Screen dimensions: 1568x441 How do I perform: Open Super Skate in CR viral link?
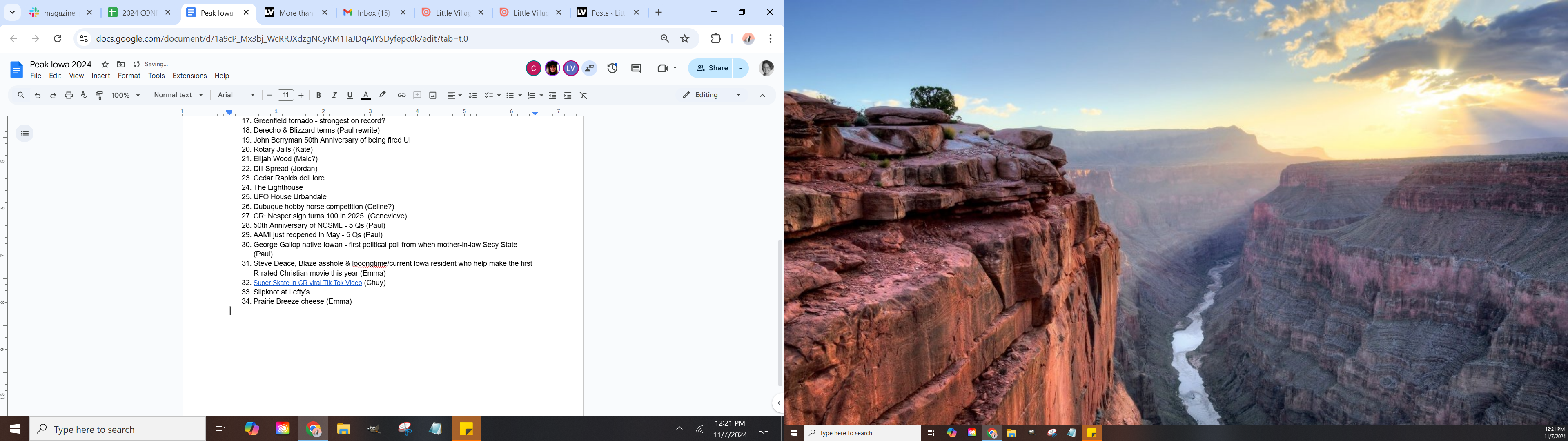(307, 283)
